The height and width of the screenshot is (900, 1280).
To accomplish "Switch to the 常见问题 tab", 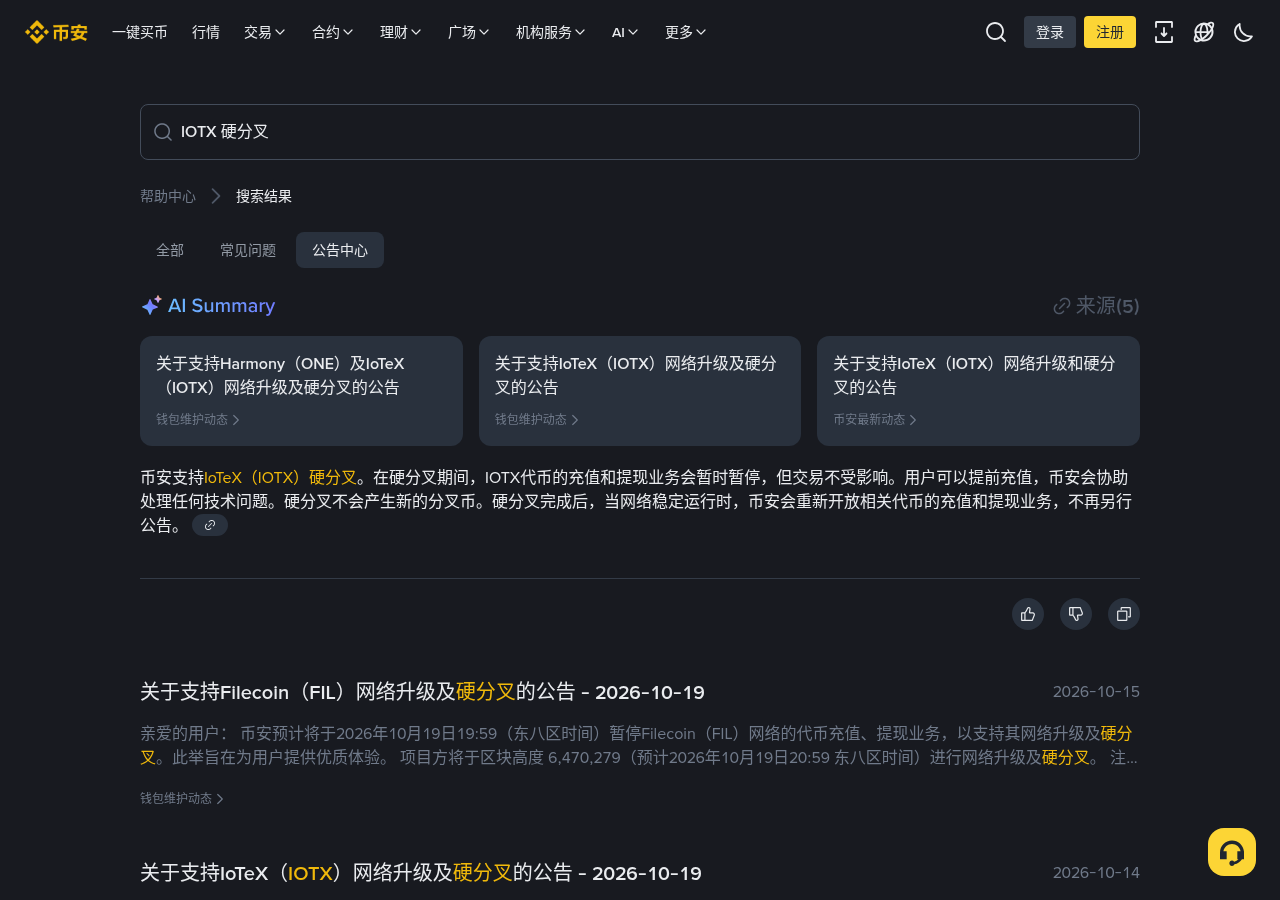I will click(x=248, y=250).
